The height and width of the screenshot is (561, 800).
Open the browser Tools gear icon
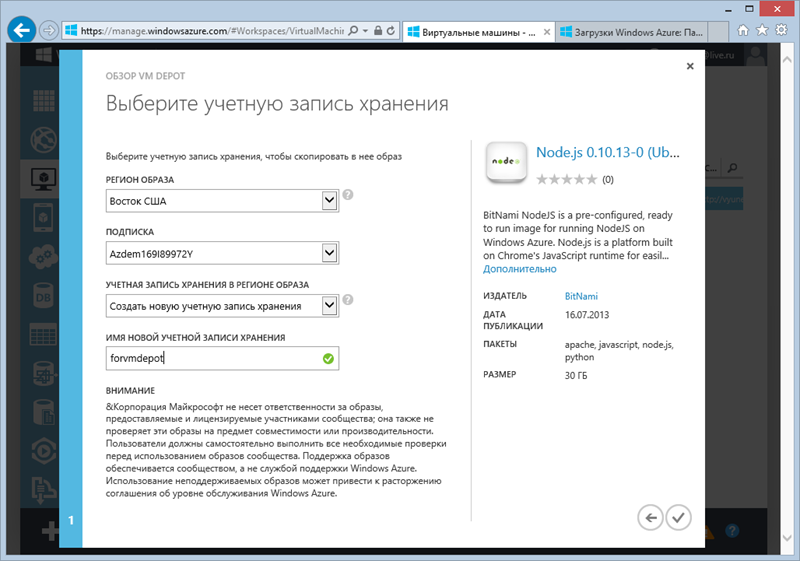[x=781, y=30]
